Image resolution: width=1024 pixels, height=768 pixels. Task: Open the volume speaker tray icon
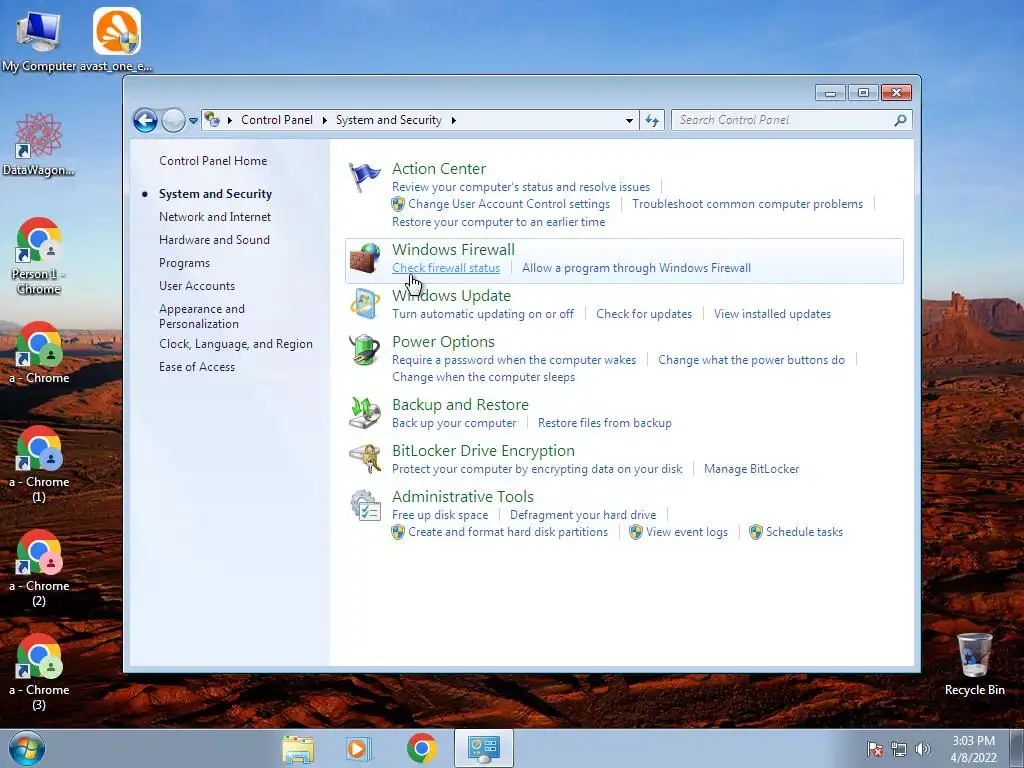point(923,749)
